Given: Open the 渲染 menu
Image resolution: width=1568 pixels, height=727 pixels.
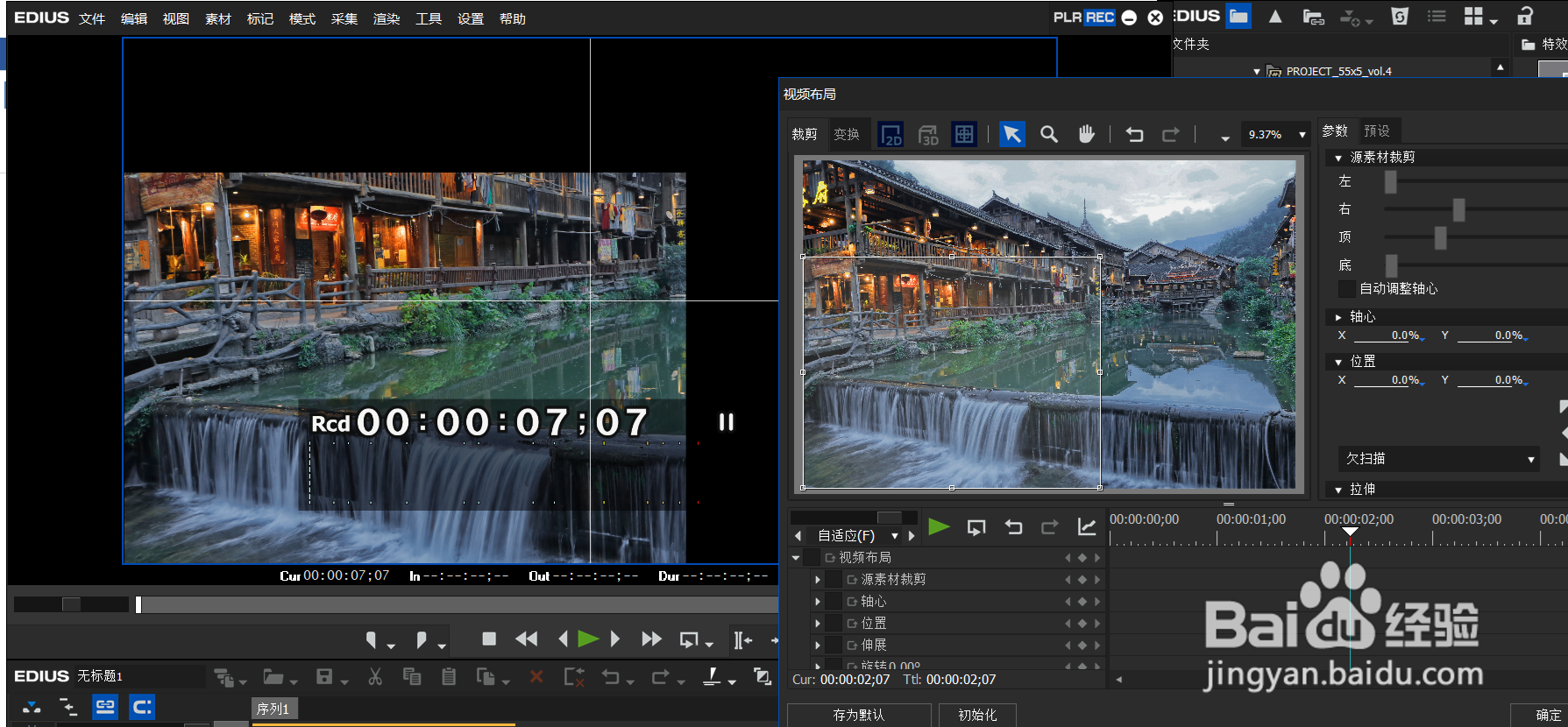Looking at the screenshot, I should [x=387, y=19].
